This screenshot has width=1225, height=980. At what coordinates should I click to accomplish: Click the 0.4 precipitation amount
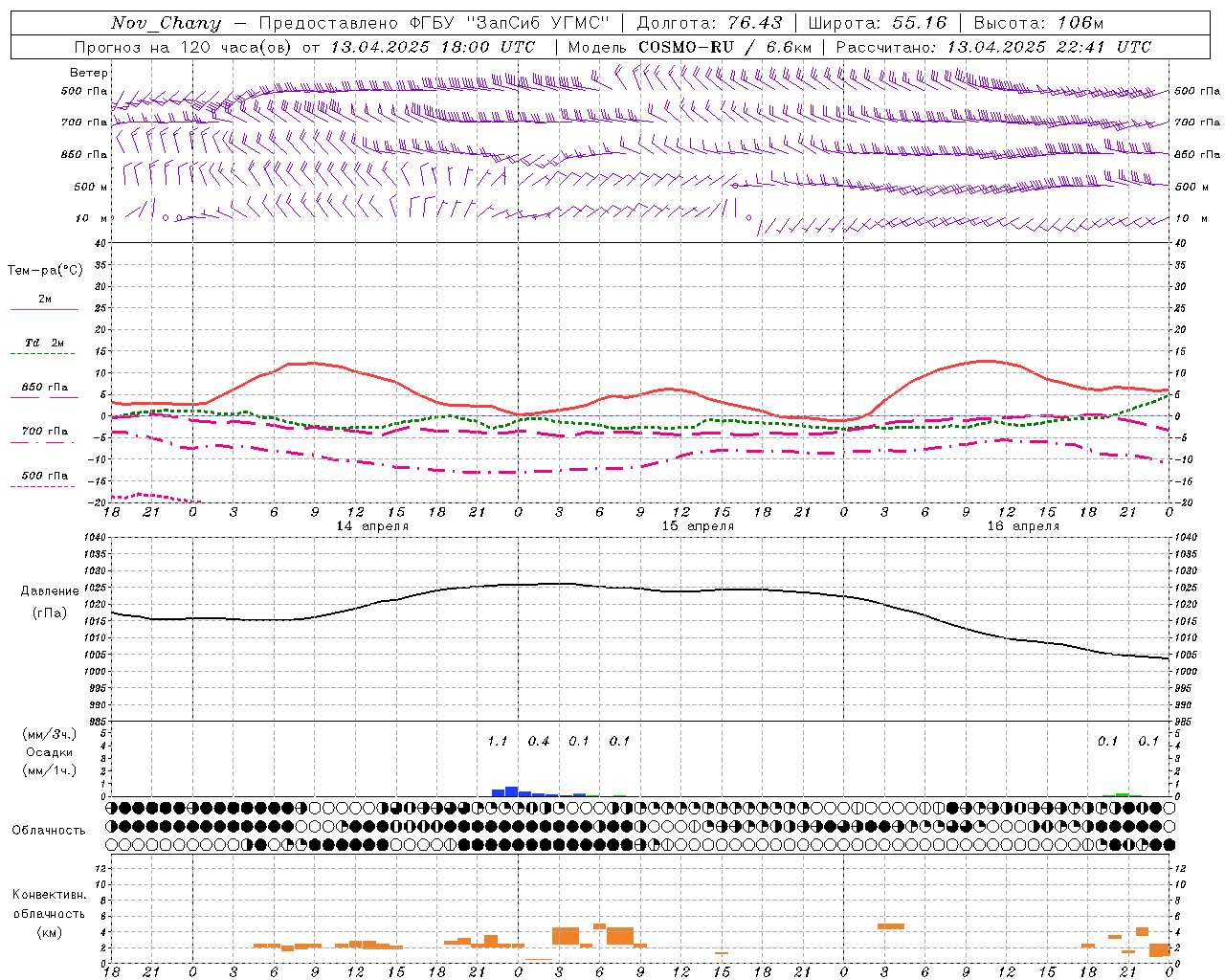(539, 742)
